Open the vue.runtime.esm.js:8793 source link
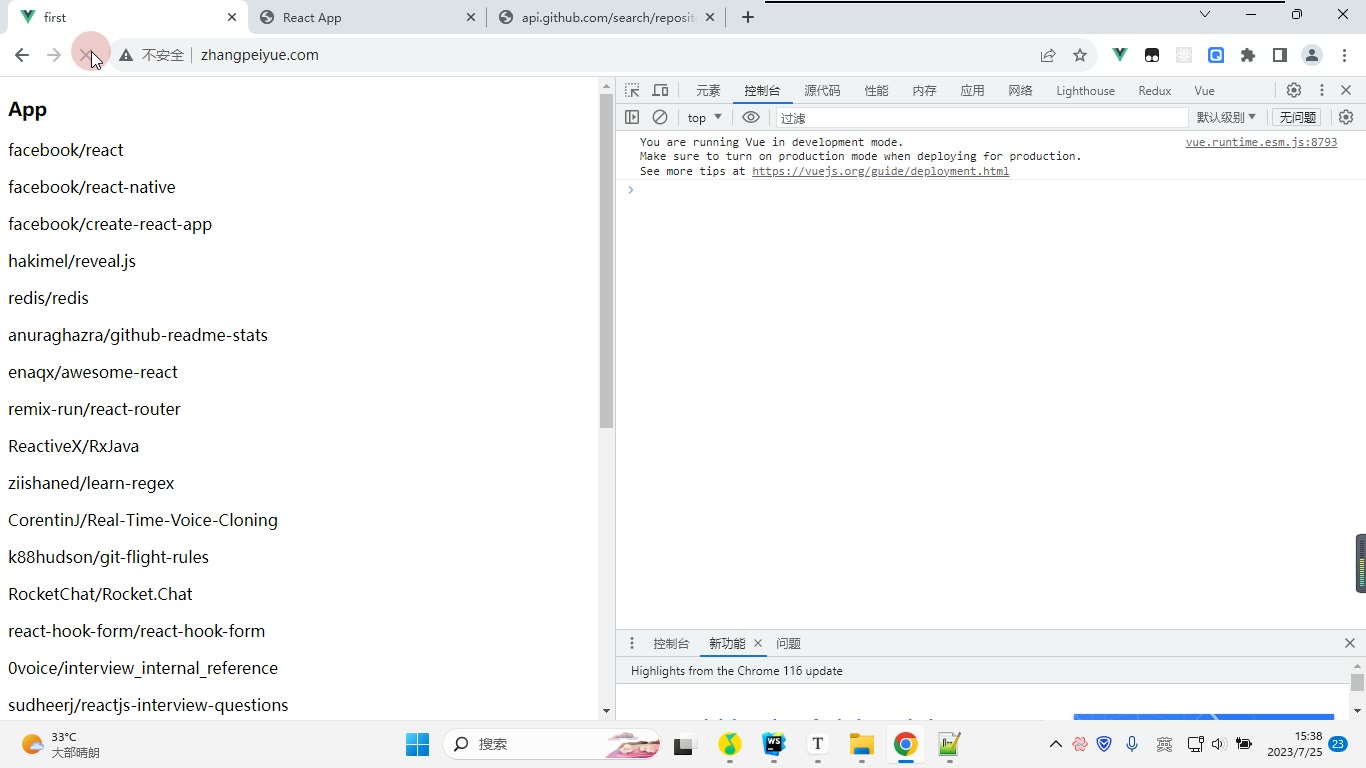Image resolution: width=1366 pixels, height=768 pixels. [x=1261, y=142]
